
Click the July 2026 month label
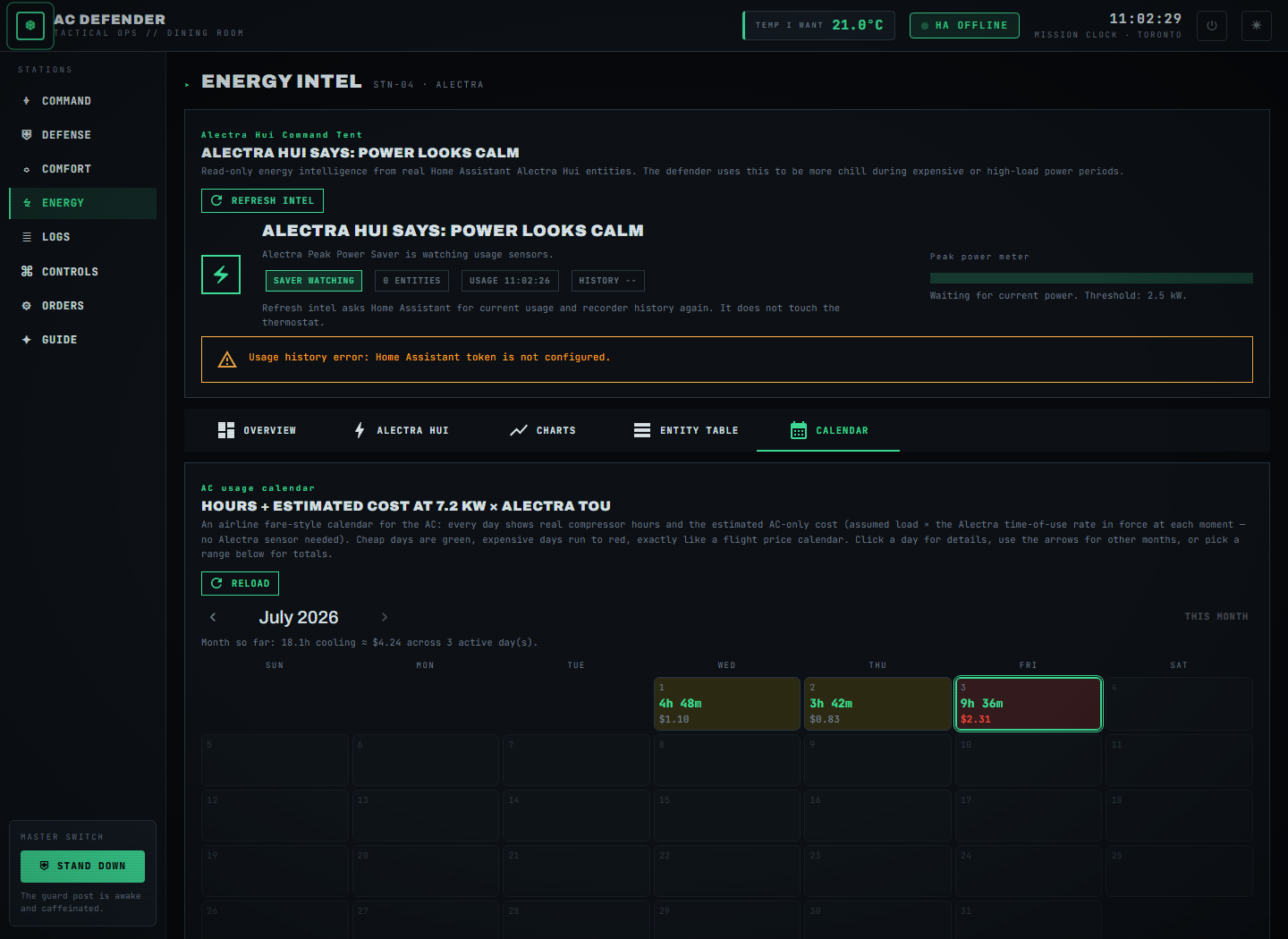[x=299, y=617]
